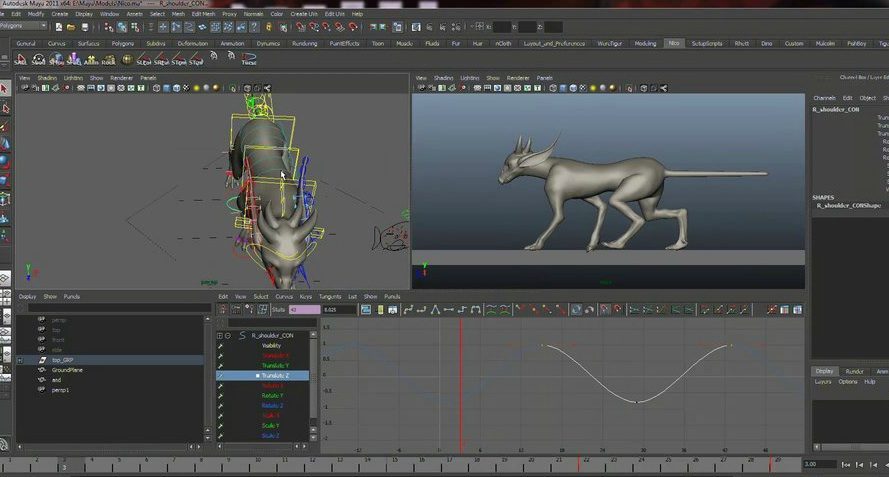This screenshot has width=889, height=477.
Task: Click the Tweak shelf button
Action: 249,58
